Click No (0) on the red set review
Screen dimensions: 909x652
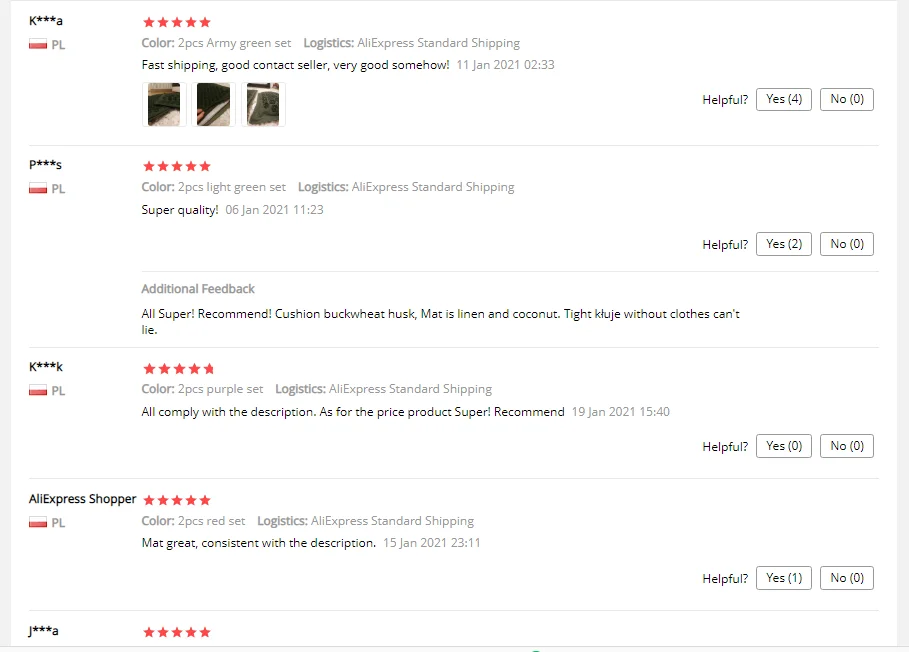click(847, 578)
